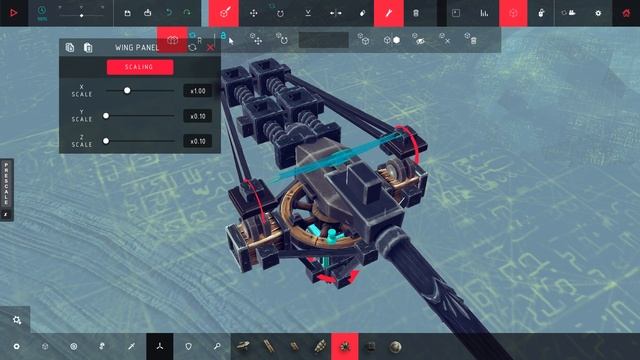
Task: Open the weaponry sword category tab
Action: click(131, 346)
